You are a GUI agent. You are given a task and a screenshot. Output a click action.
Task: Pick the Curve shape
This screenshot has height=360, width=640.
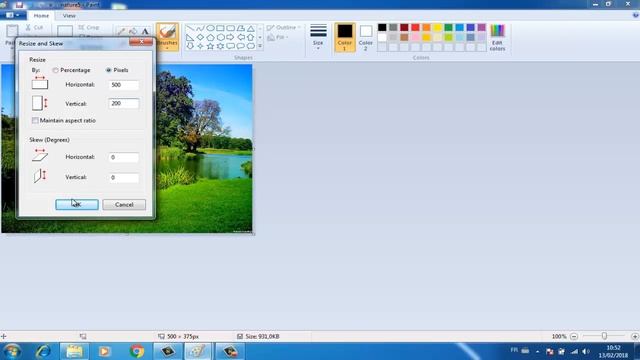click(x=200, y=28)
